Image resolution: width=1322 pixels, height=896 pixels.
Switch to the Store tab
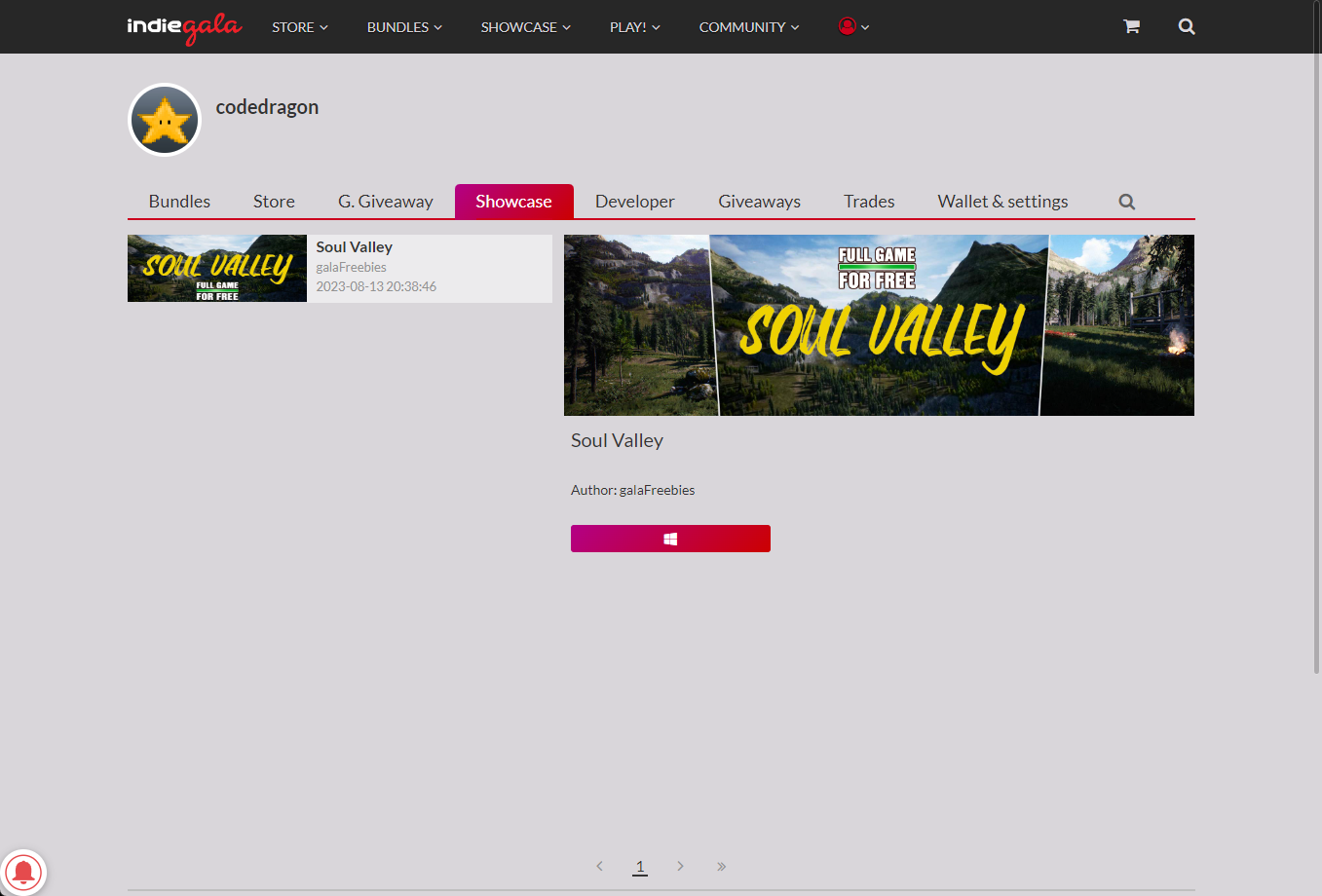[x=274, y=202]
